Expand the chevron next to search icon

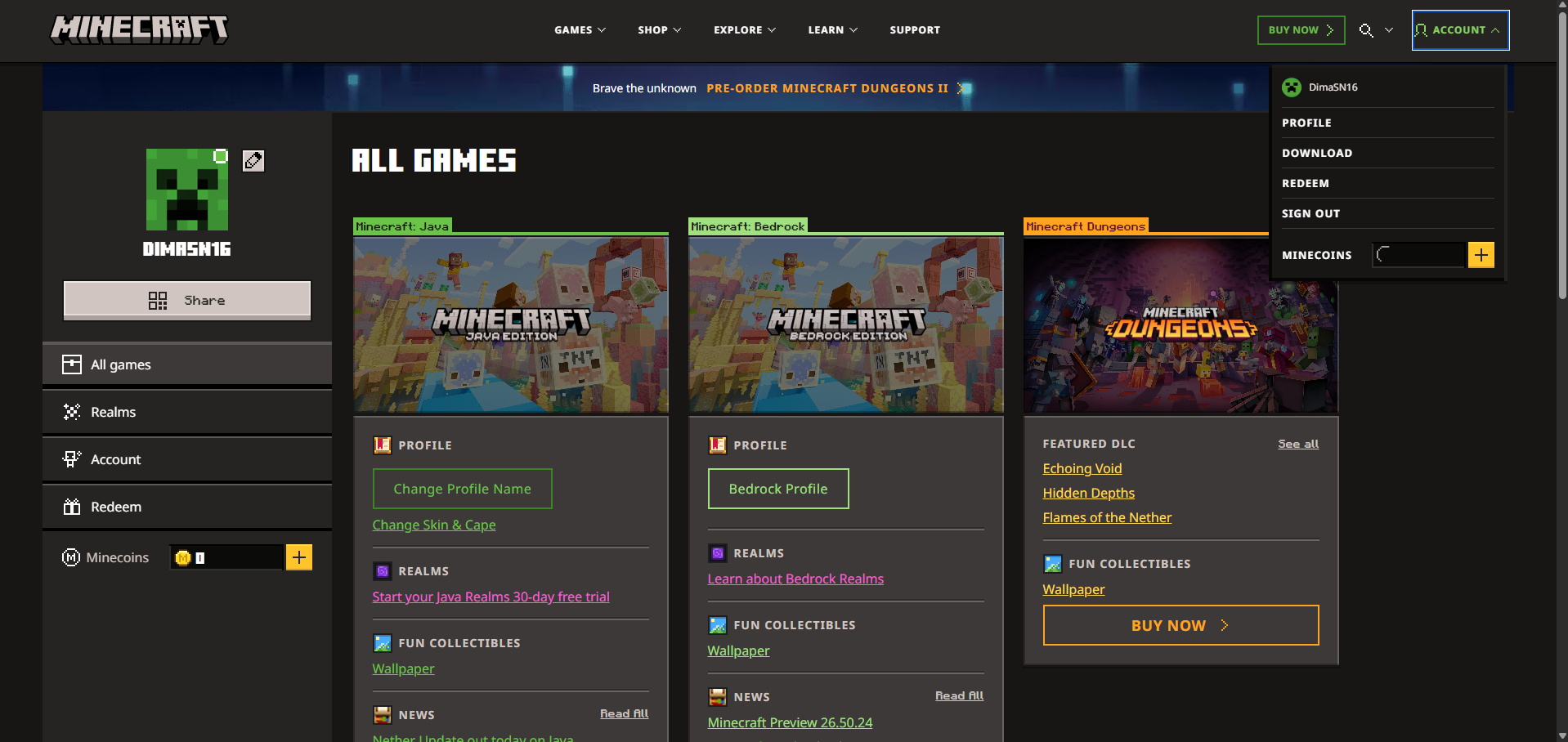(1389, 30)
